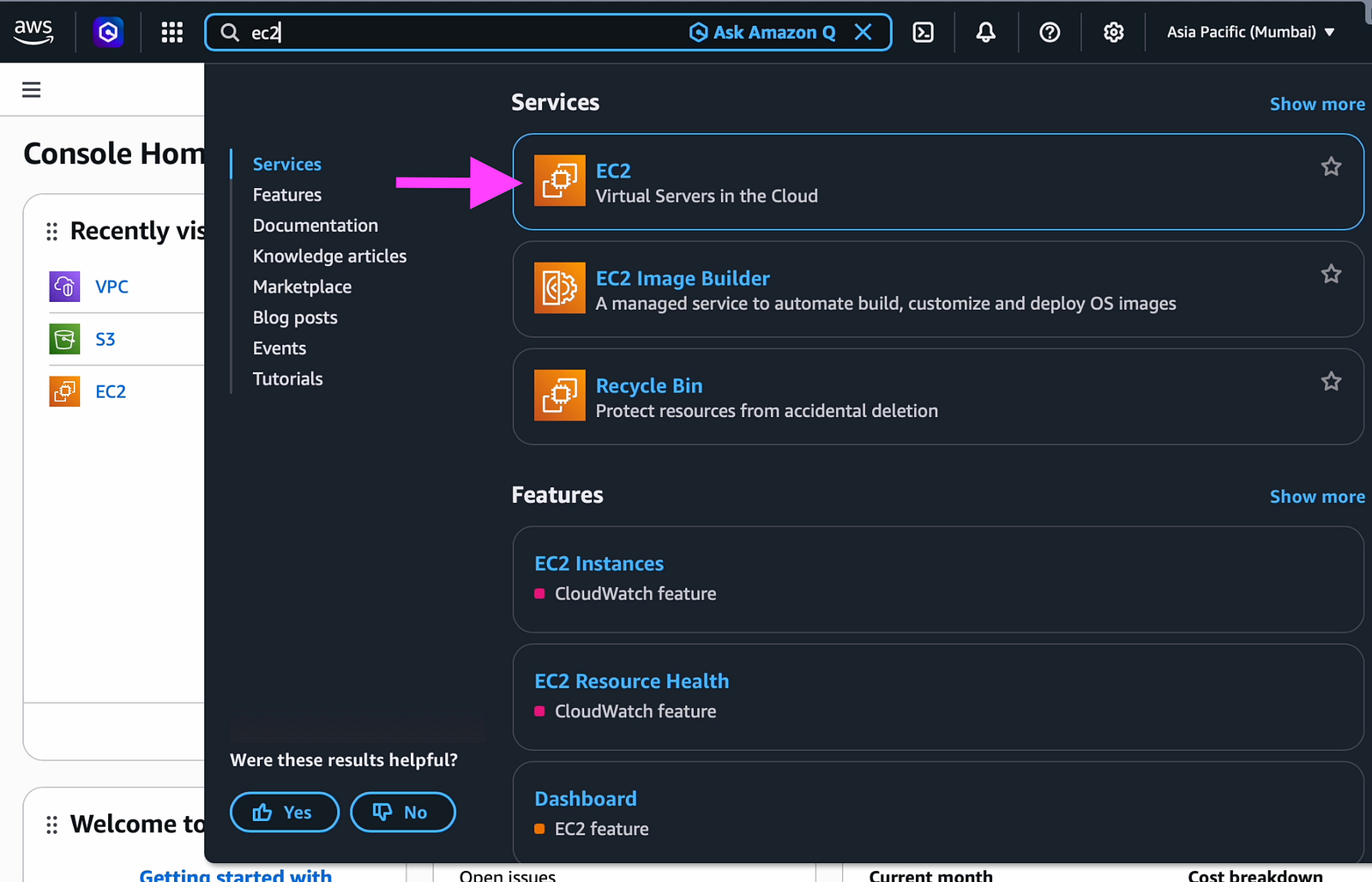Click the 'Virtual Servers in the Cloud' description
The height and width of the screenshot is (882, 1372).
click(x=707, y=196)
